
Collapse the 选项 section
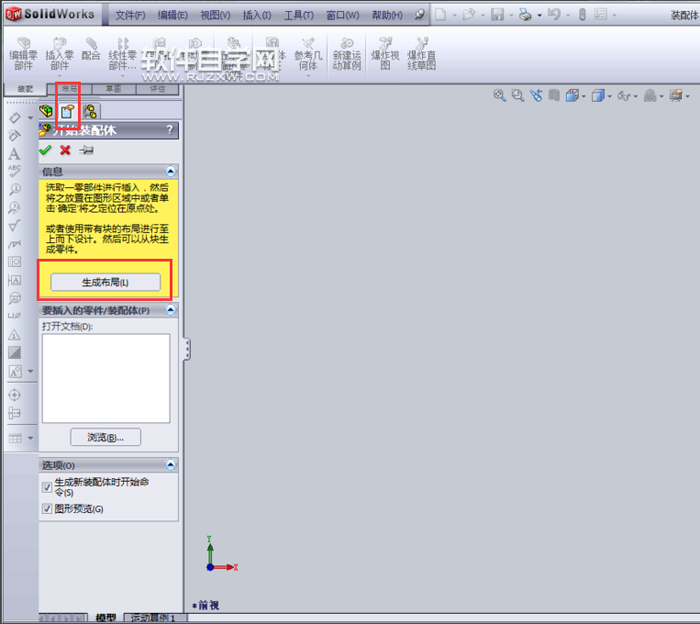pos(171,465)
